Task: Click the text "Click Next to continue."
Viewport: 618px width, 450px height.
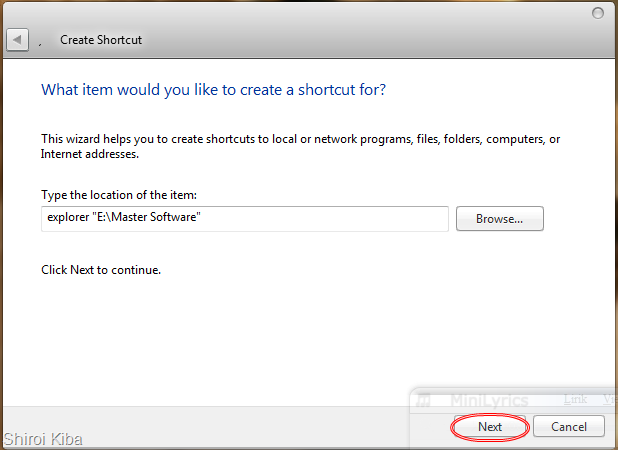Action: [x=101, y=270]
